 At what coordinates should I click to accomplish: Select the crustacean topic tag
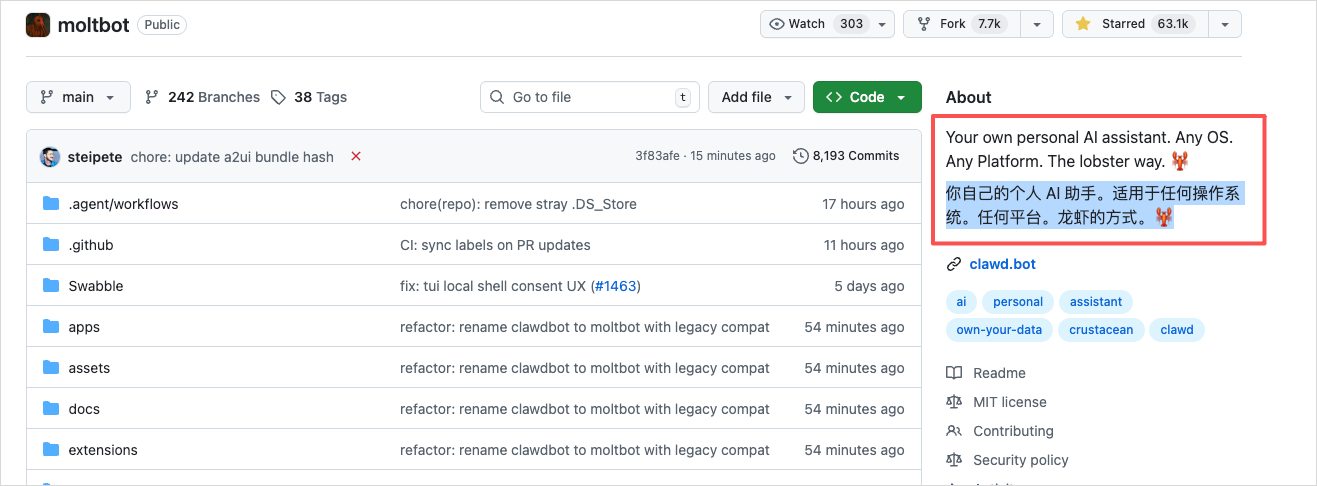(1100, 330)
